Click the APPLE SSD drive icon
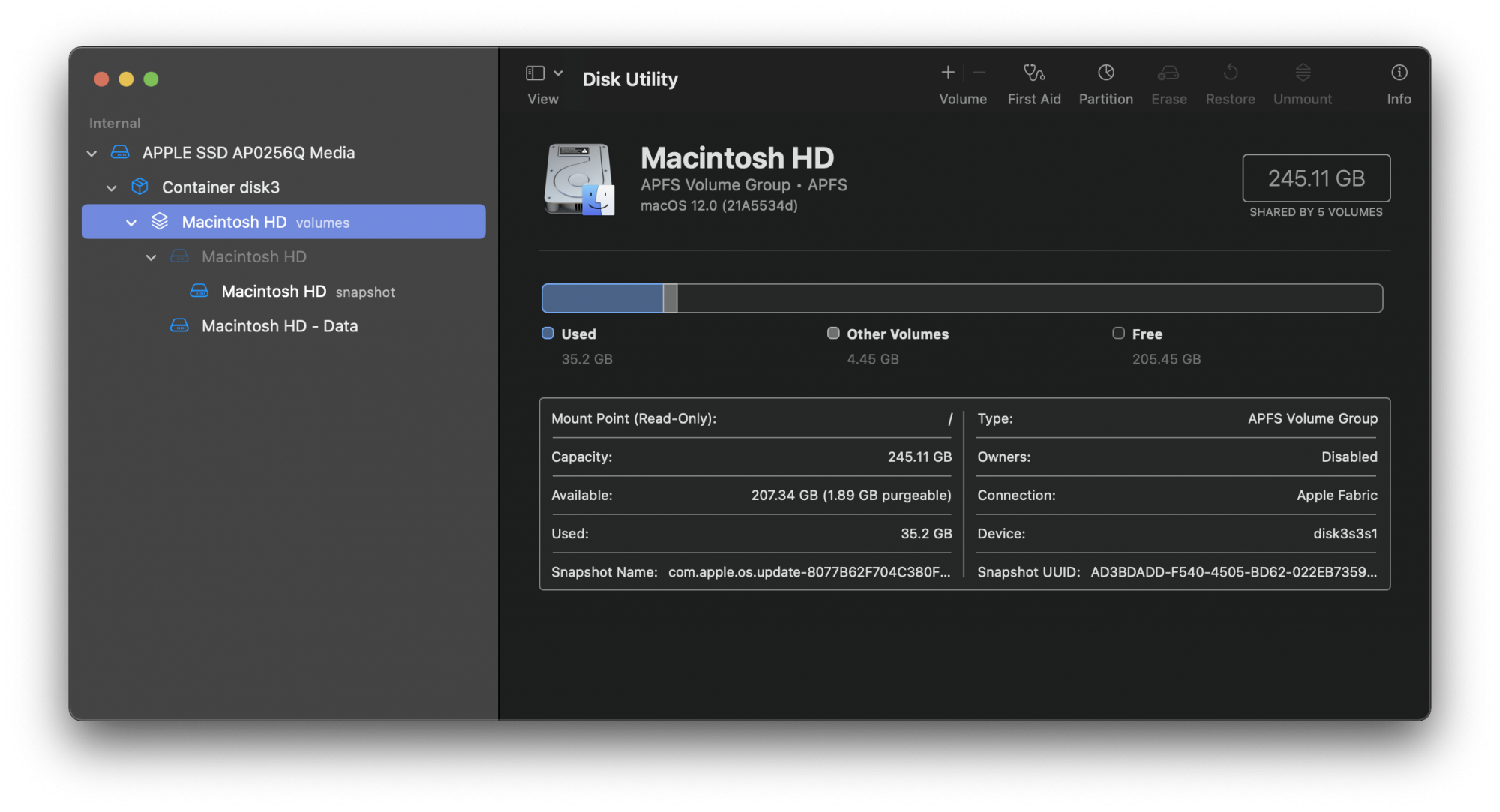Image resolution: width=1500 pixels, height=812 pixels. coord(120,152)
